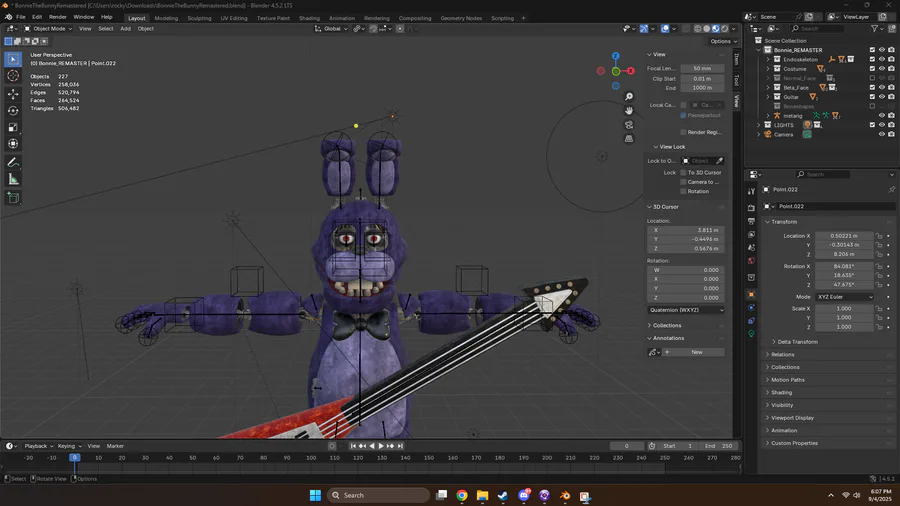
Task: Click the red X axis gizmo
Action: click(631, 71)
